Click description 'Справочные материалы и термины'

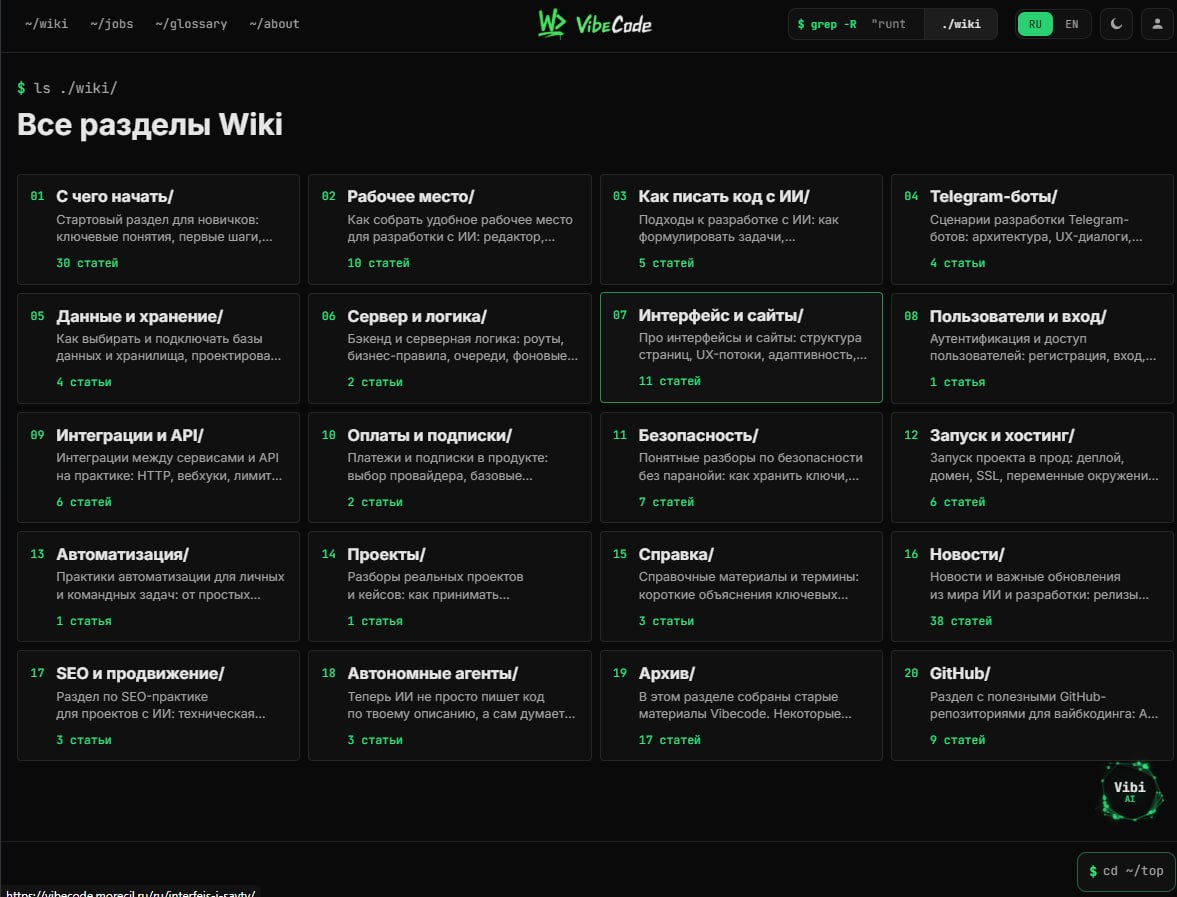pos(748,577)
